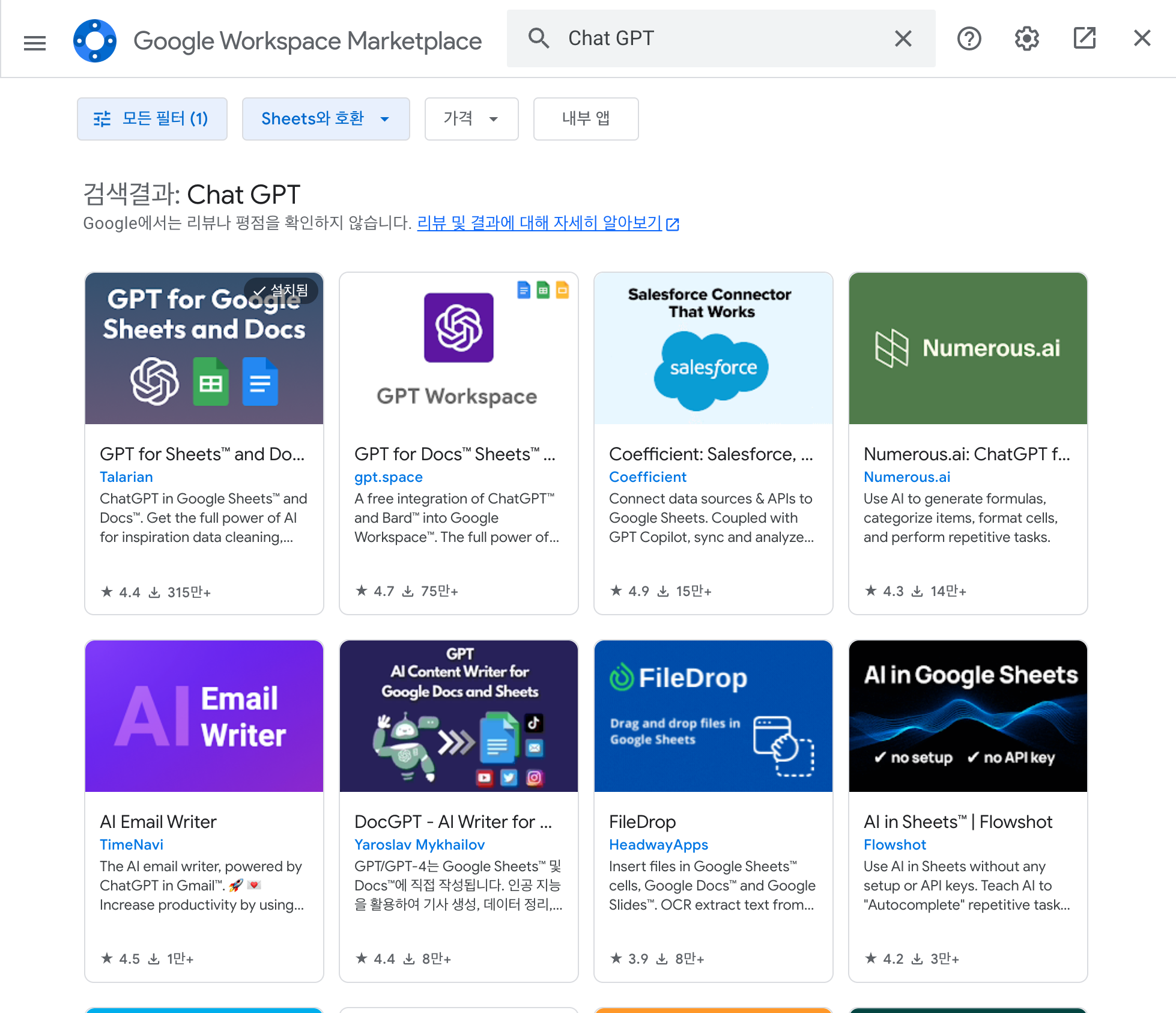This screenshot has height=1013, width=1176.
Task: Expand the Sheets와 호환 dropdown
Action: [x=326, y=119]
